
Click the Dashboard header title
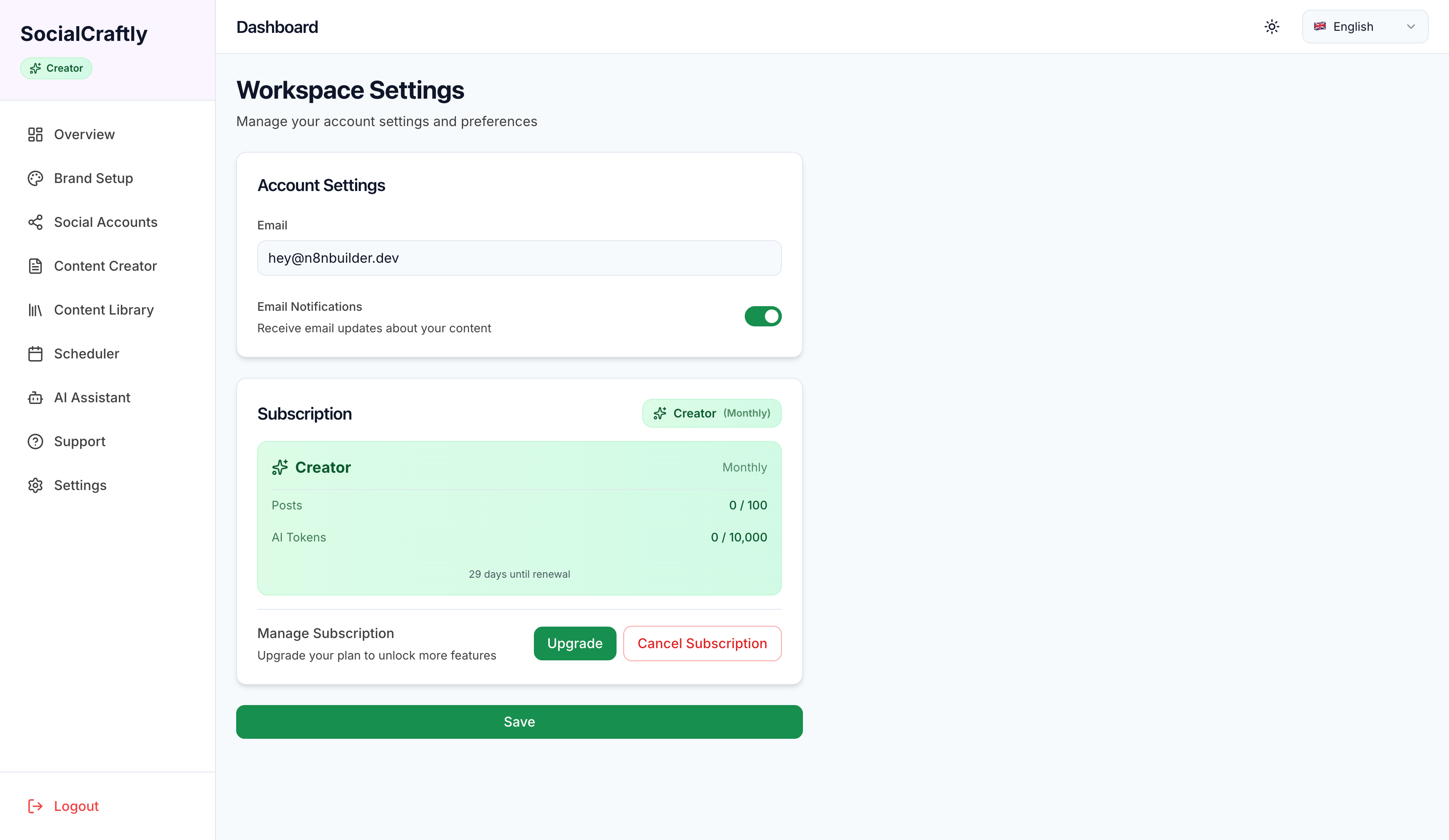pos(278,27)
